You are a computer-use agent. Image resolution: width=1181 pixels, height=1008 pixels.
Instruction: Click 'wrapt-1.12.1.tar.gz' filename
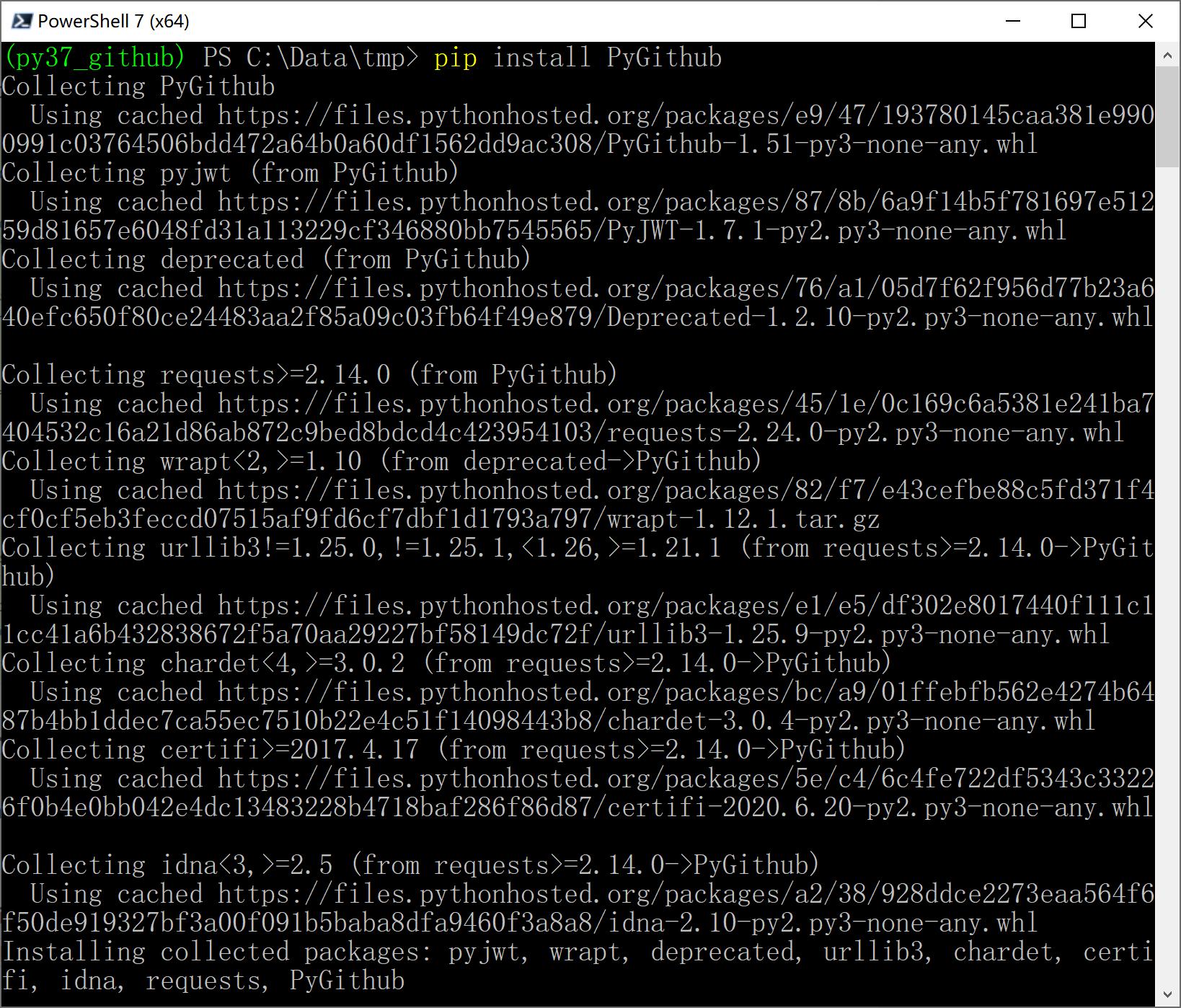pyautogui.click(x=743, y=519)
